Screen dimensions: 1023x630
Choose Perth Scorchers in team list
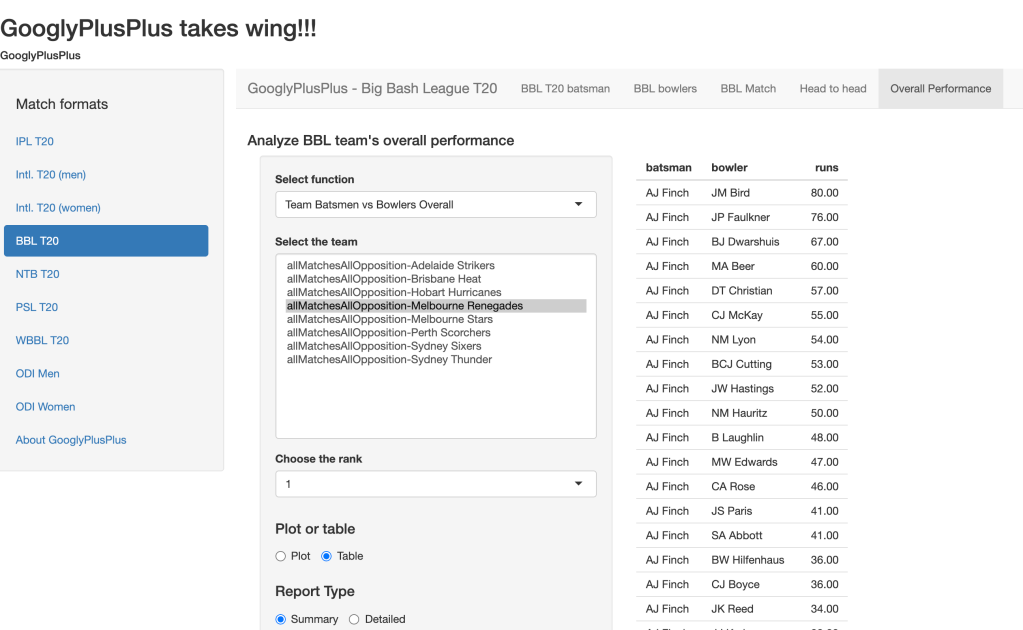388,332
